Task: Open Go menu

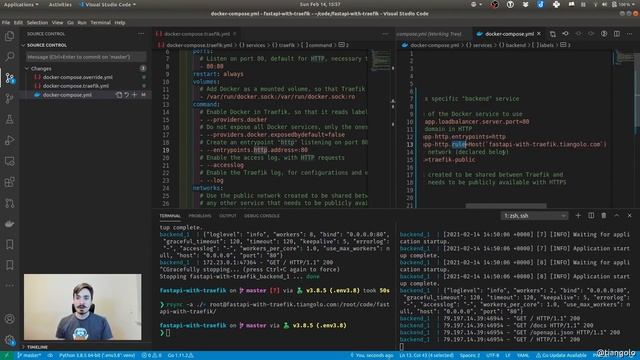Action: pyautogui.click(x=71, y=22)
